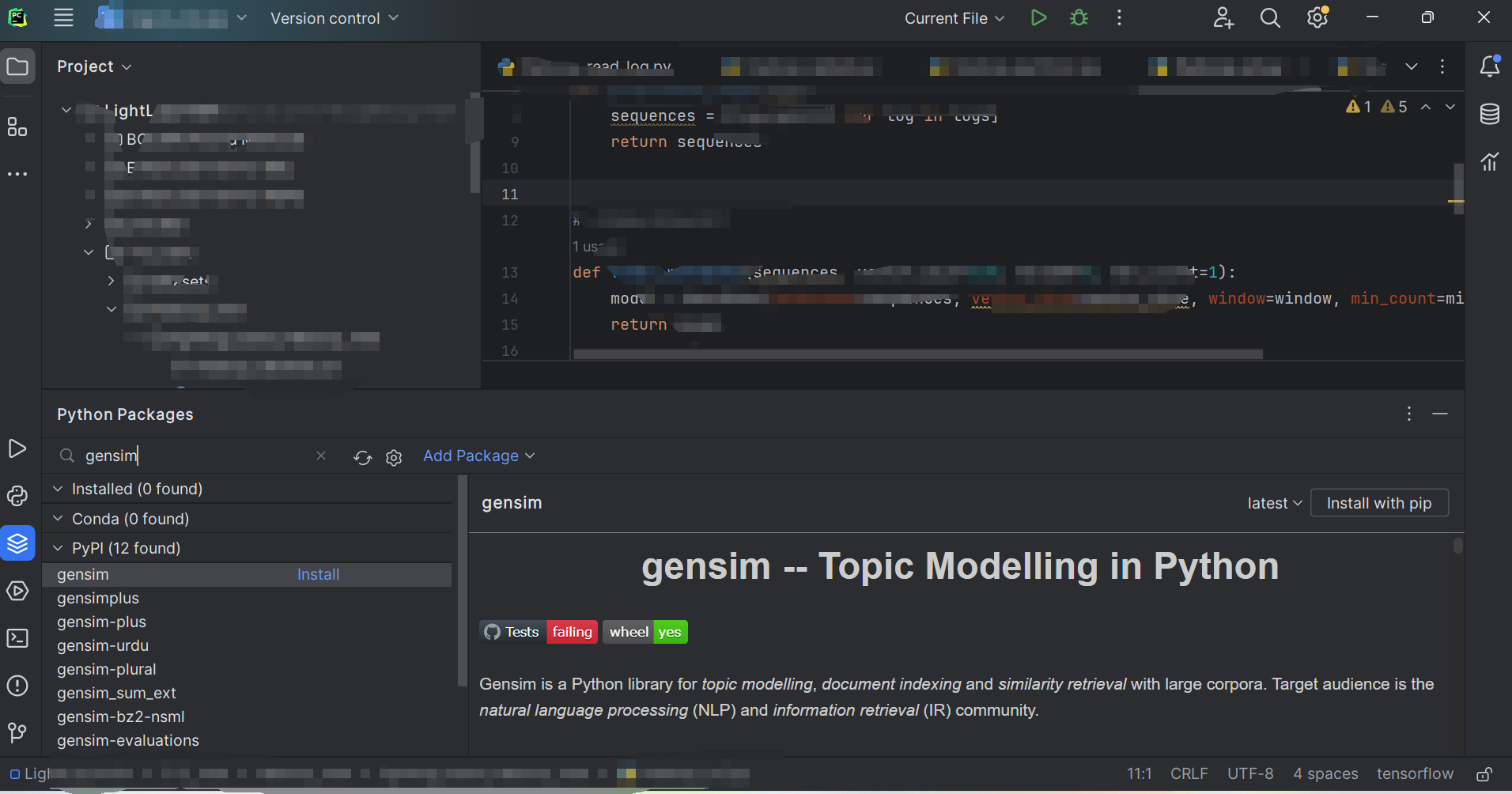Open the Add Package dropdown
Image resolution: width=1512 pixels, height=794 pixels.
point(478,456)
